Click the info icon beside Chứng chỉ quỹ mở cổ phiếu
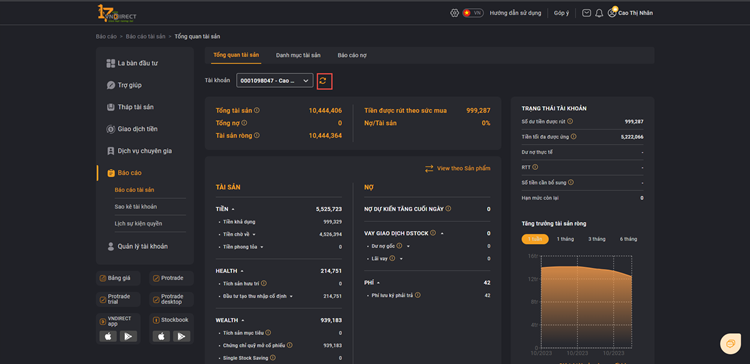The height and width of the screenshot is (364, 750). click(289, 345)
